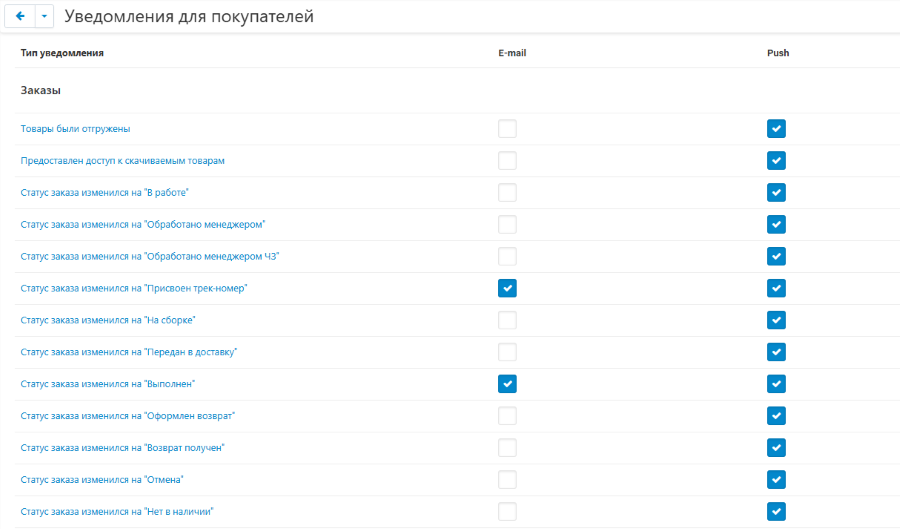Enable E-mail for "Предоставлен доступ к скачиваемым товарам"

(x=507, y=161)
